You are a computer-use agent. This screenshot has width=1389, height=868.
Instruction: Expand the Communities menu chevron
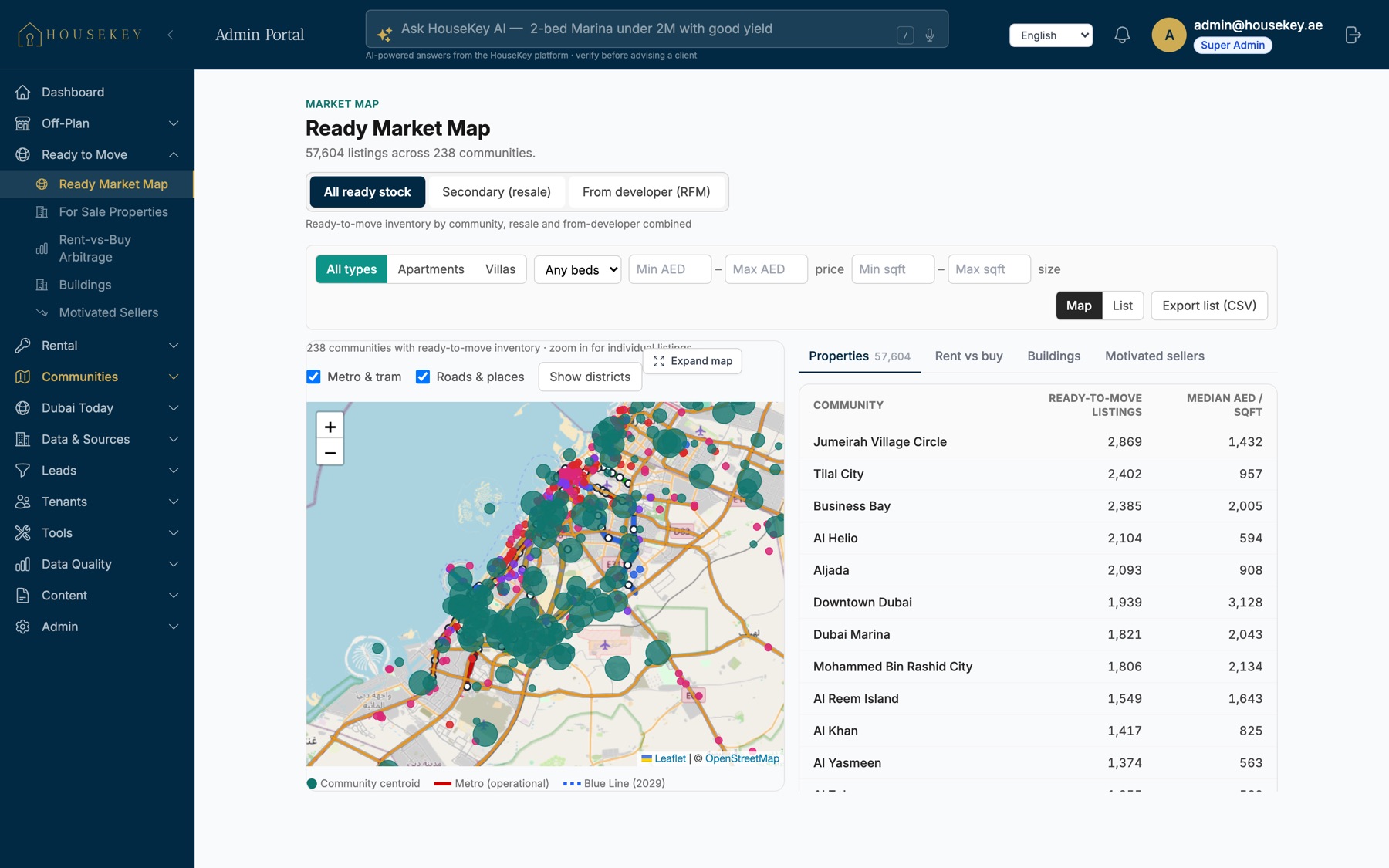174,377
